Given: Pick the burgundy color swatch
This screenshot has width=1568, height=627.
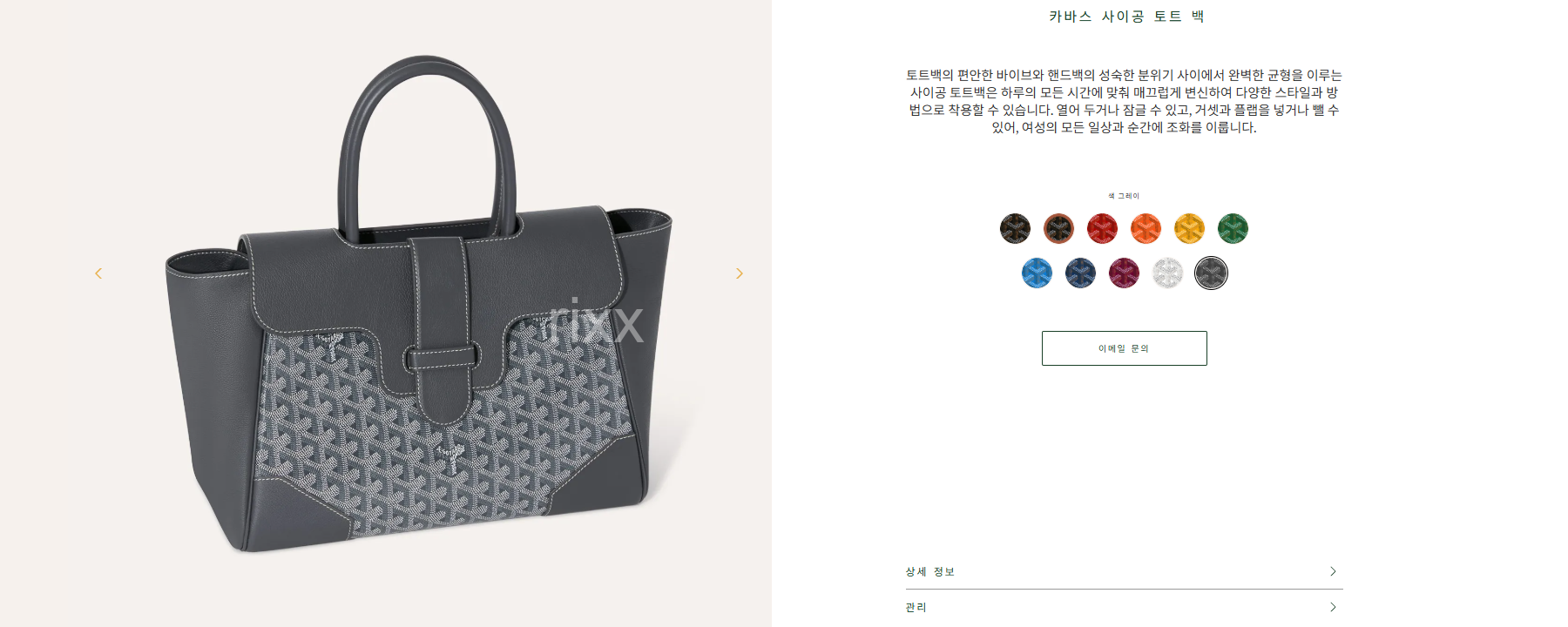Looking at the screenshot, I should click(1124, 273).
